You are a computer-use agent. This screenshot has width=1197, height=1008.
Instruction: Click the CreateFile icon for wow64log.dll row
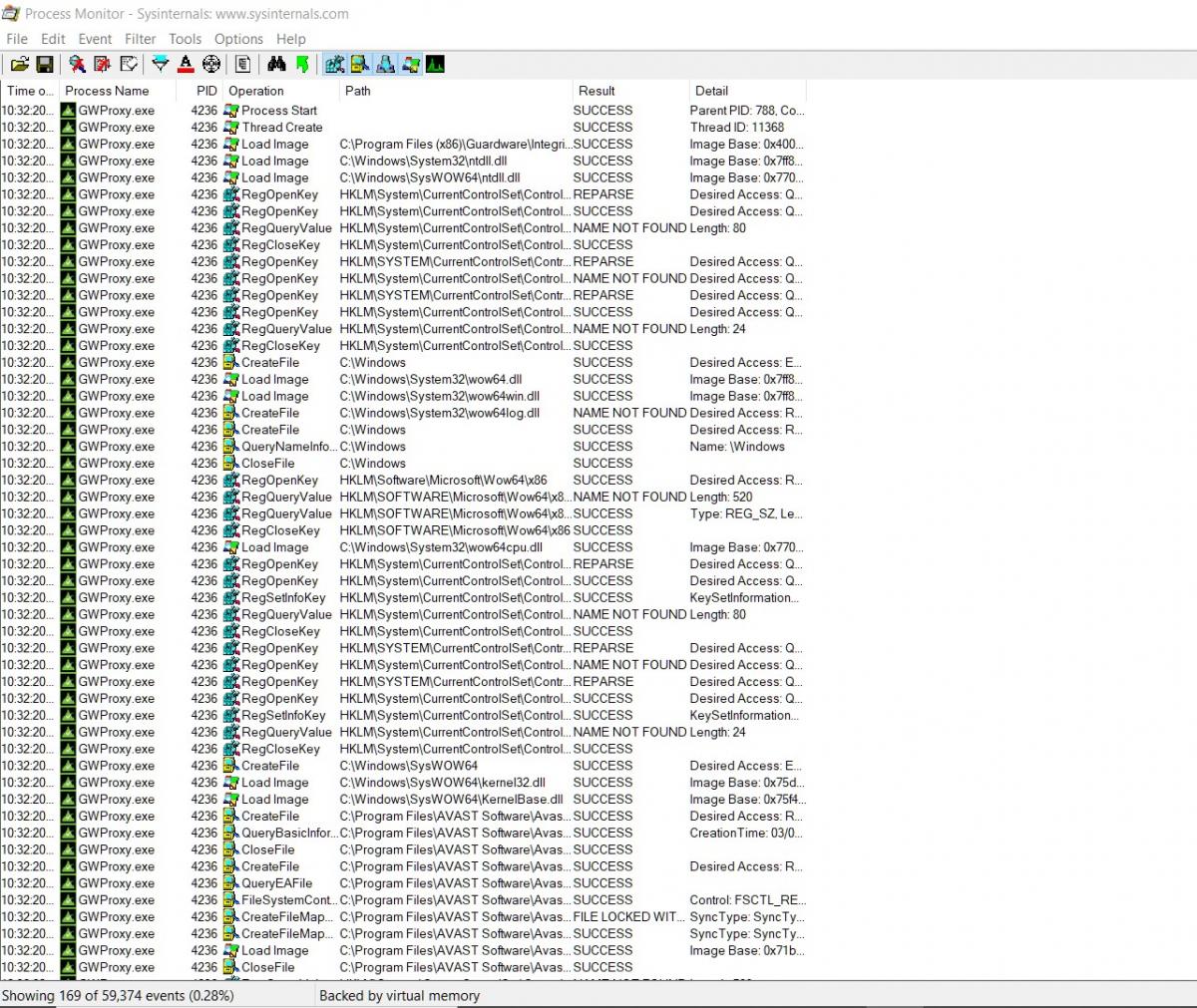231,413
